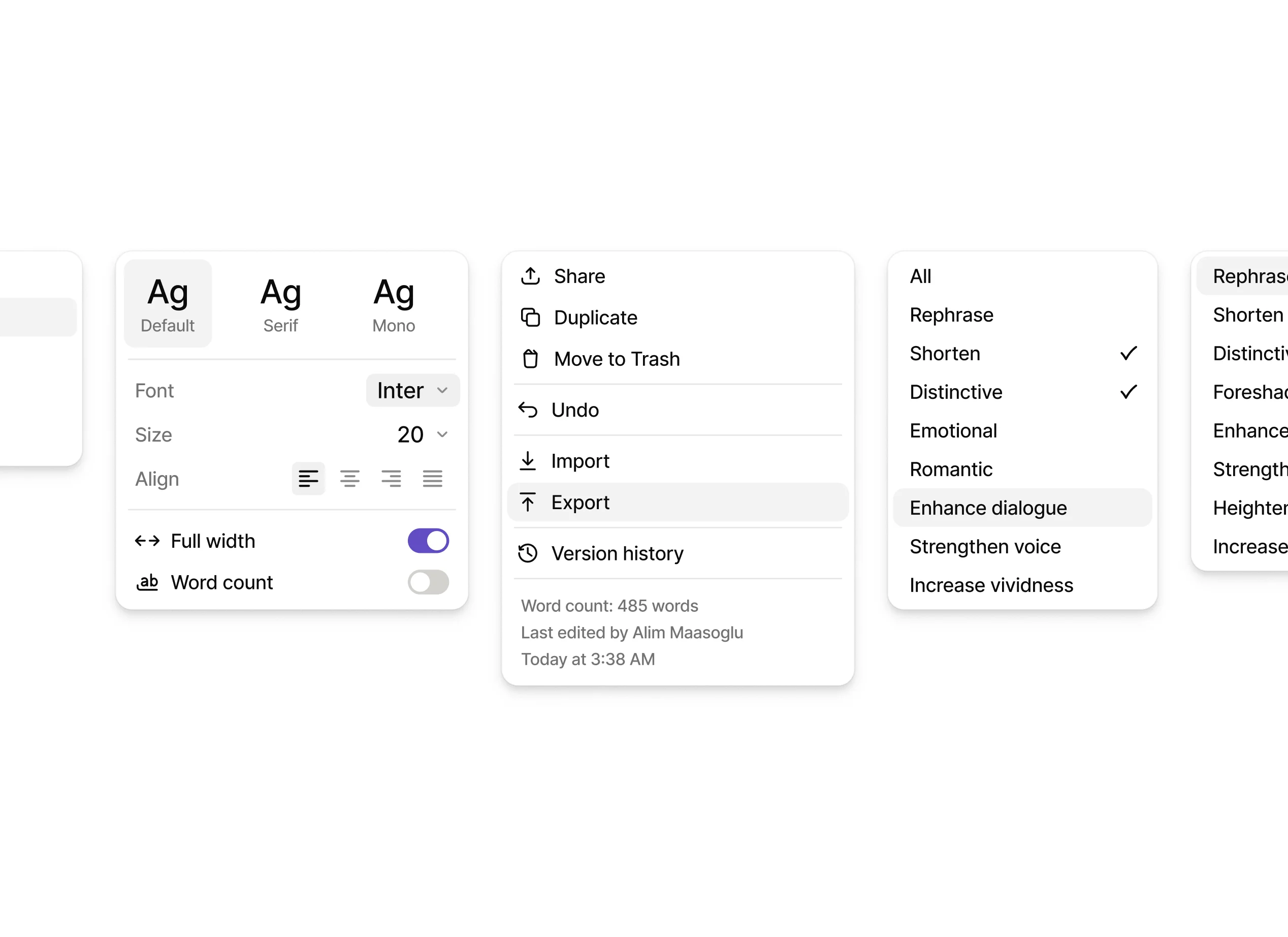This screenshot has width=1288, height=937.
Task: Switch to the Serif font style
Action: click(280, 303)
